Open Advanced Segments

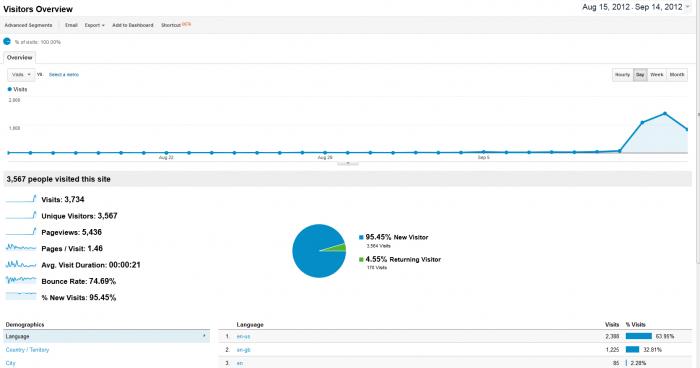pyautogui.click(x=28, y=25)
